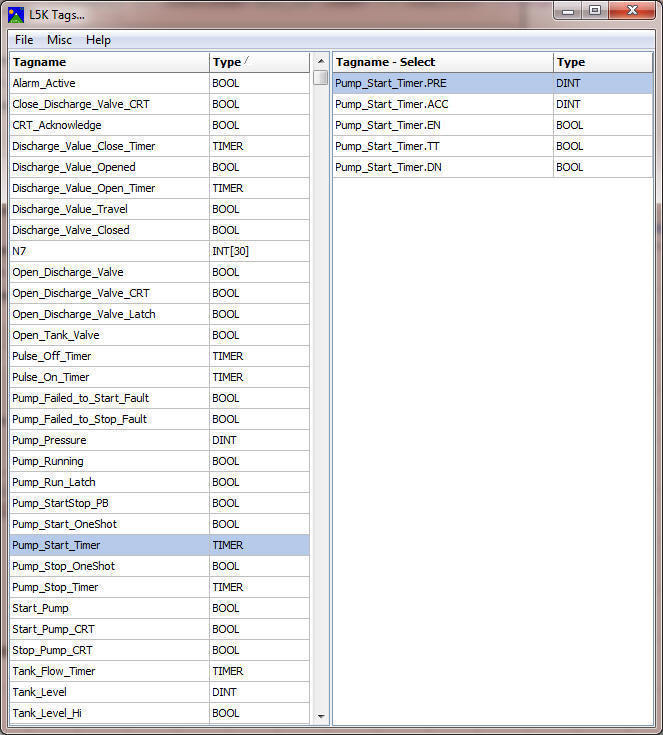The image size is (663, 735).
Task: Select the Open_Discharge_Valve_CRT tag
Action: pos(159,293)
